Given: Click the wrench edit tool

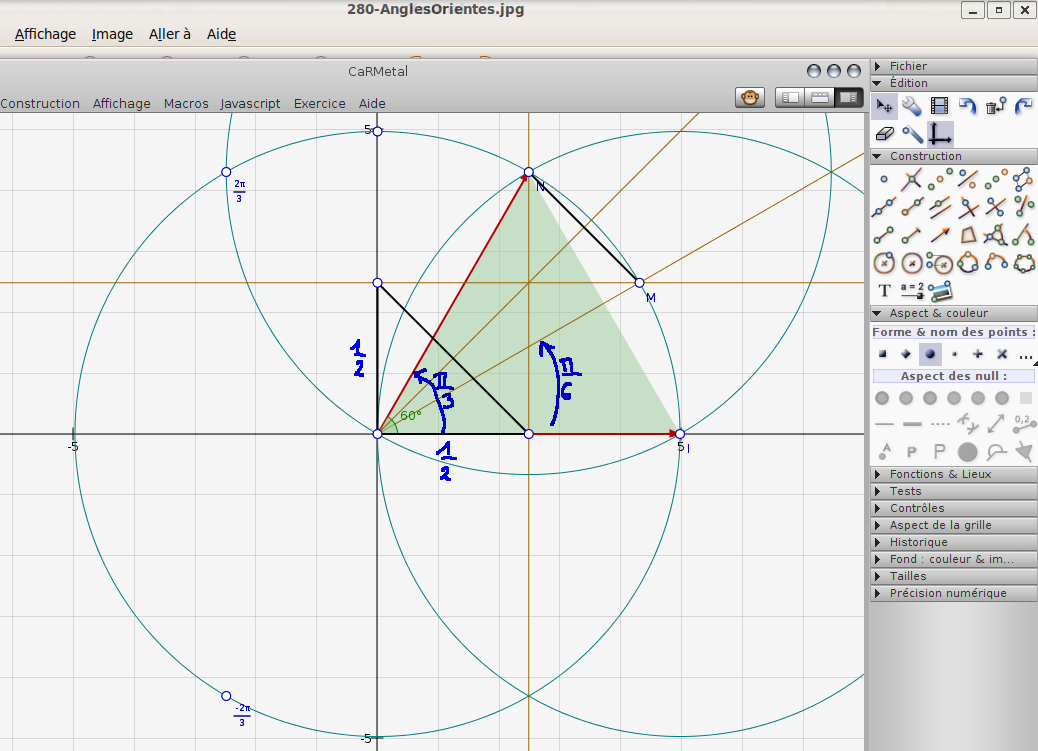Looking at the screenshot, I should [x=911, y=105].
